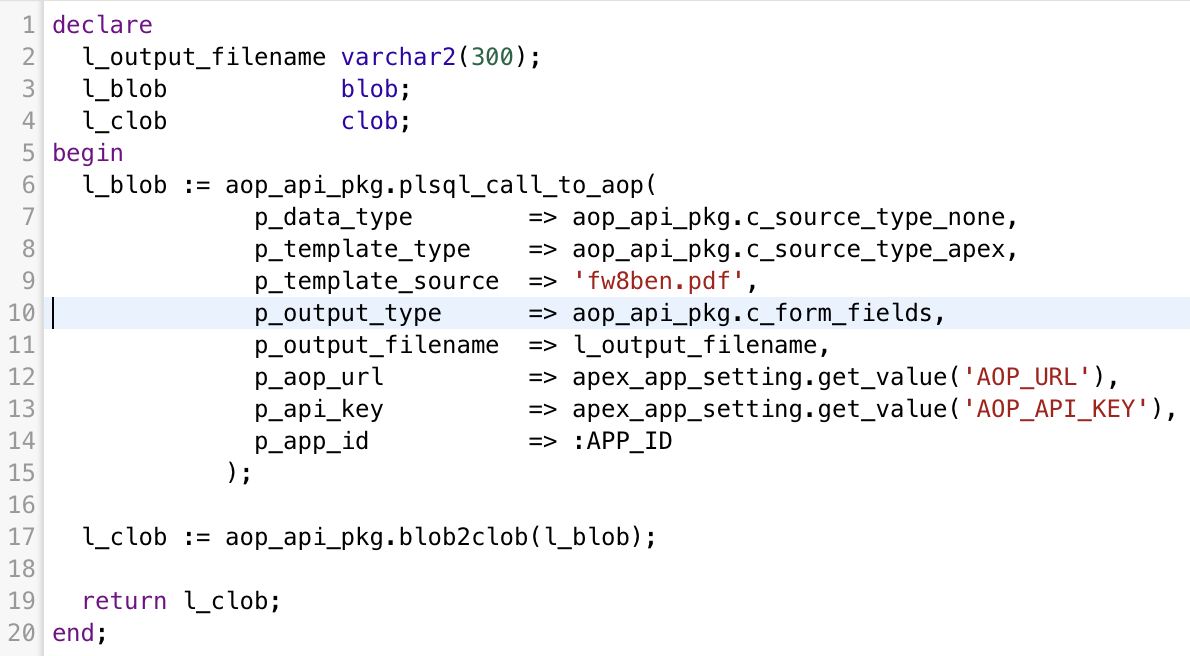1190x656 pixels.
Task: Click the p_api_key parameter
Action: 319,410
